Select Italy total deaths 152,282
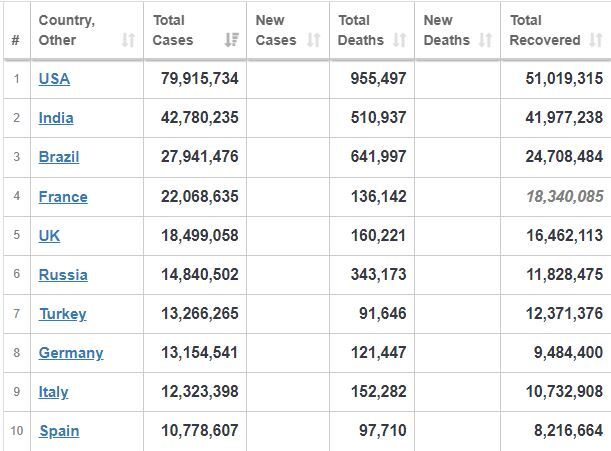The width and height of the screenshot is (611, 451). (x=378, y=391)
